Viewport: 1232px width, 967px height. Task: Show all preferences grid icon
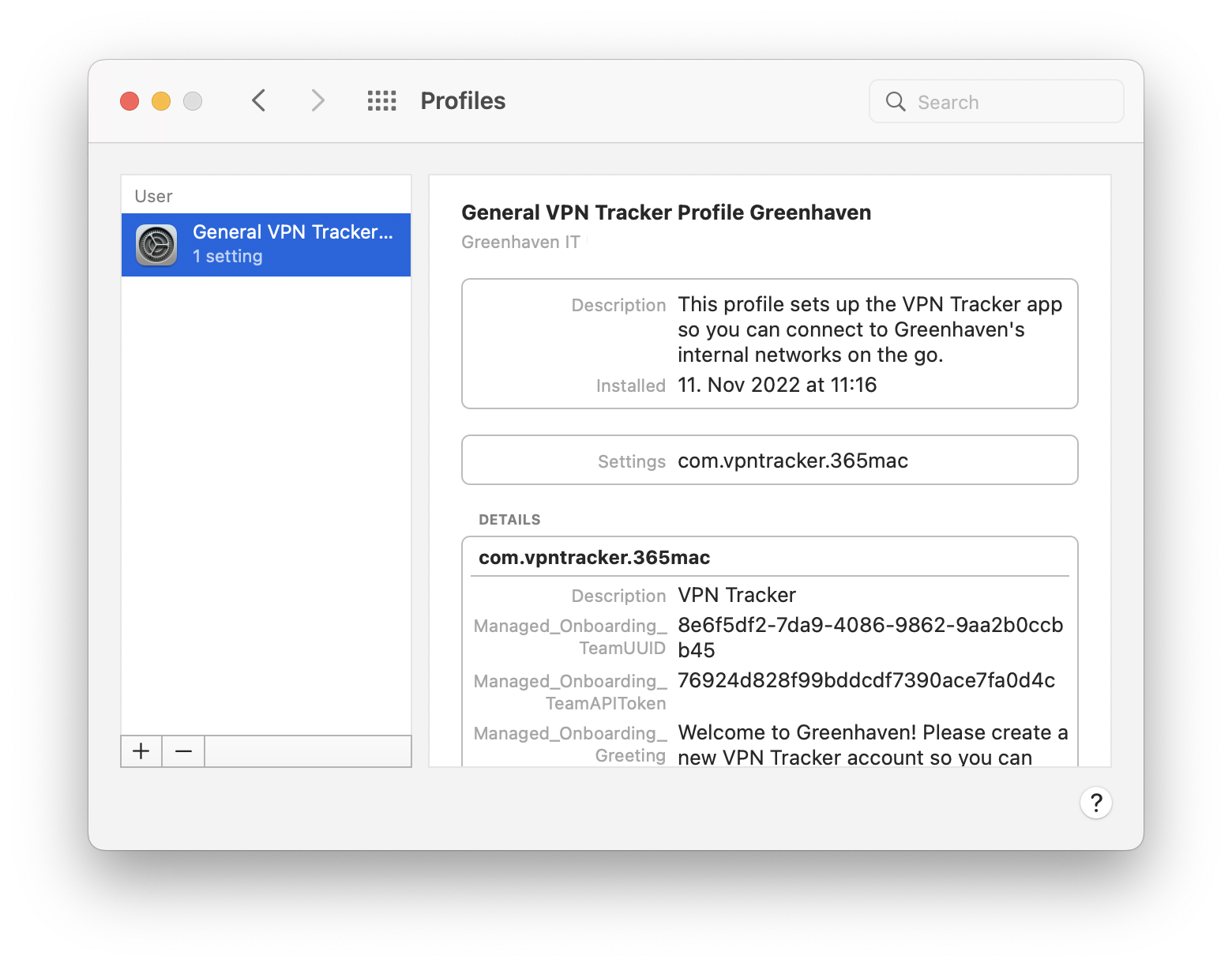[382, 100]
